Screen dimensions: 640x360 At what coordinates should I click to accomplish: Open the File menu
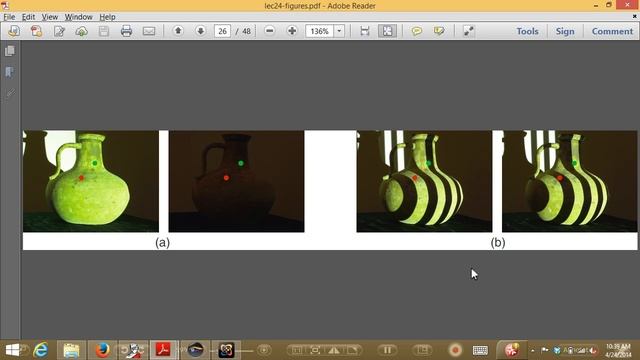click(x=9, y=17)
